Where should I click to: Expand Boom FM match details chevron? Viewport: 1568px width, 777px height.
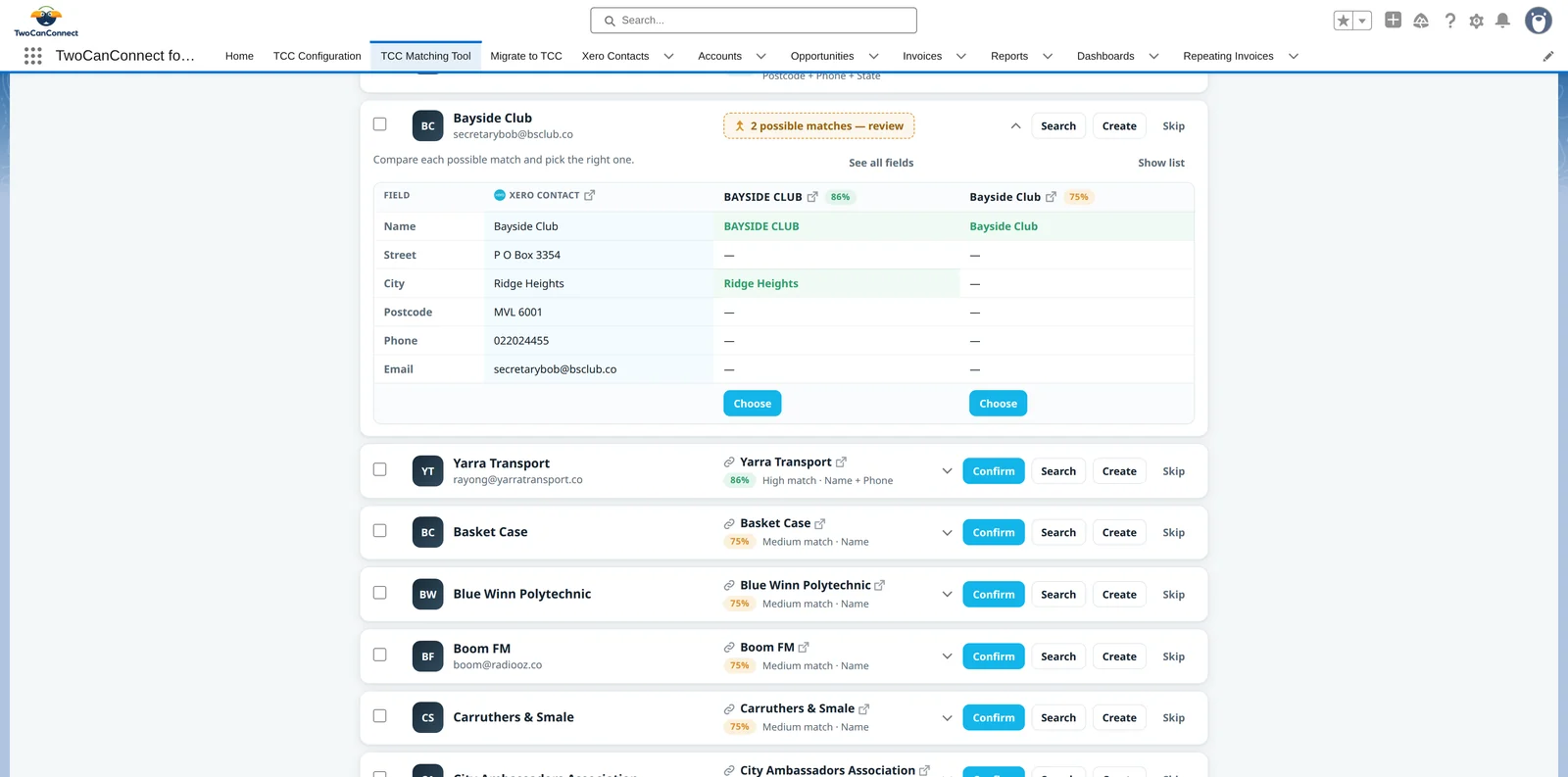point(947,656)
